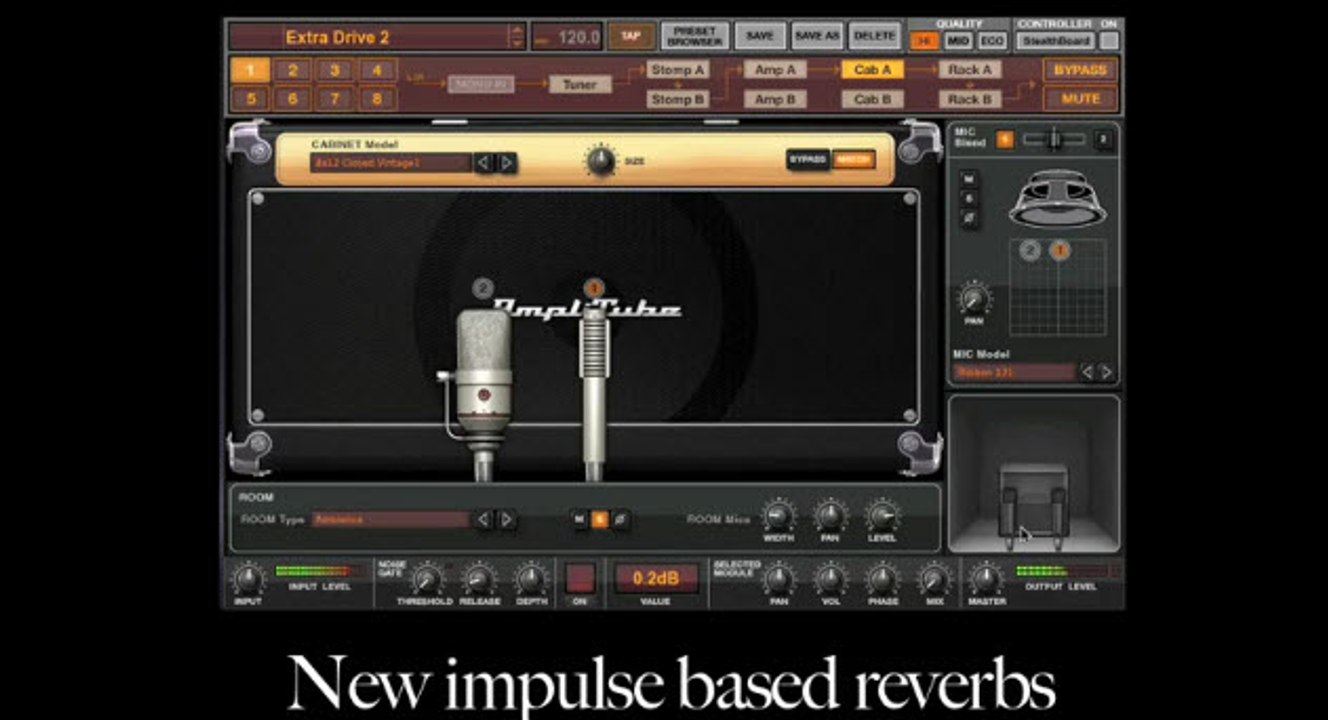Click the global BYPASS button
The image size is (1328, 720).
pos(1081,70)
